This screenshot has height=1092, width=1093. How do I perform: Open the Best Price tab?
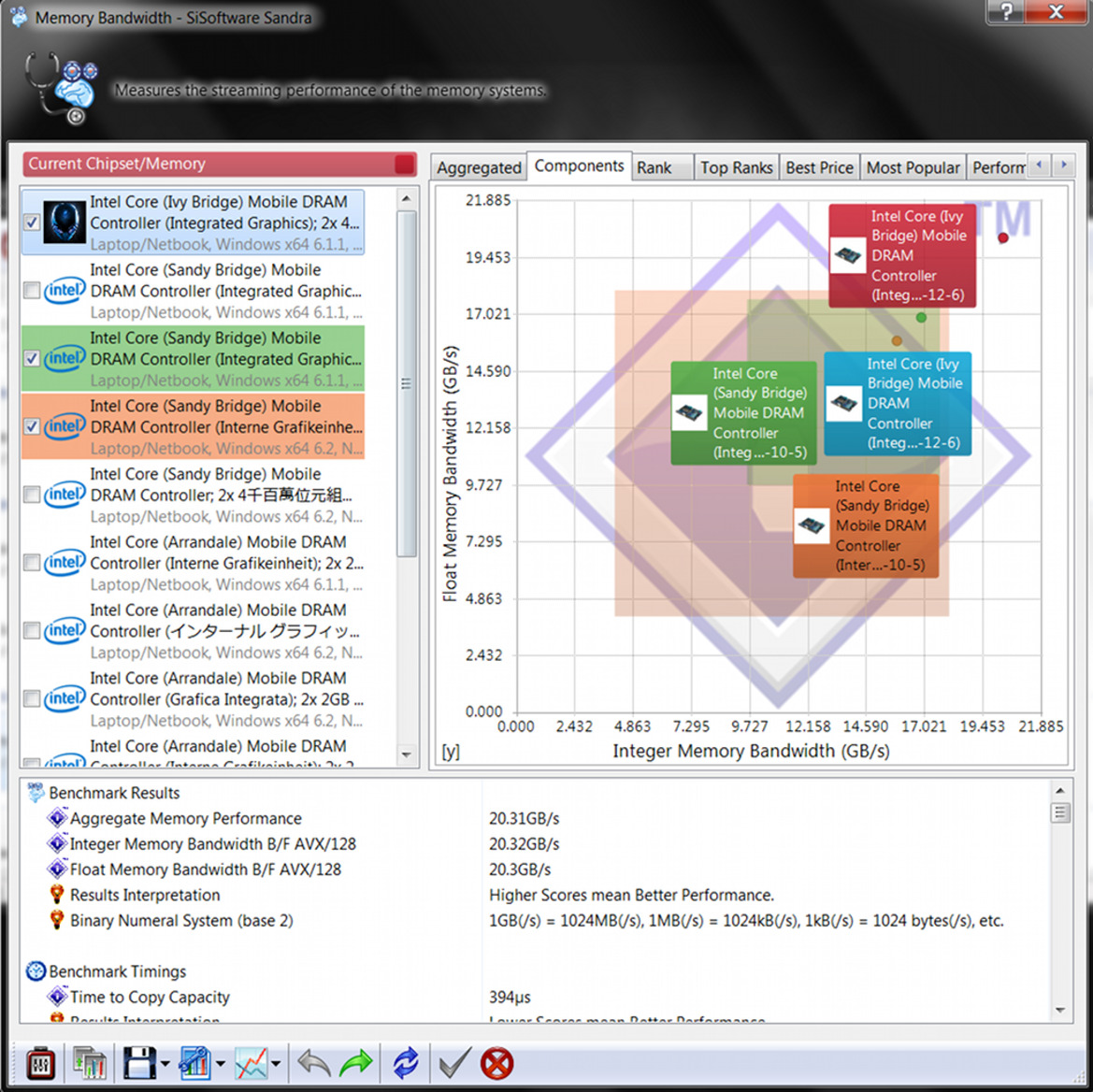pos(819,168)
